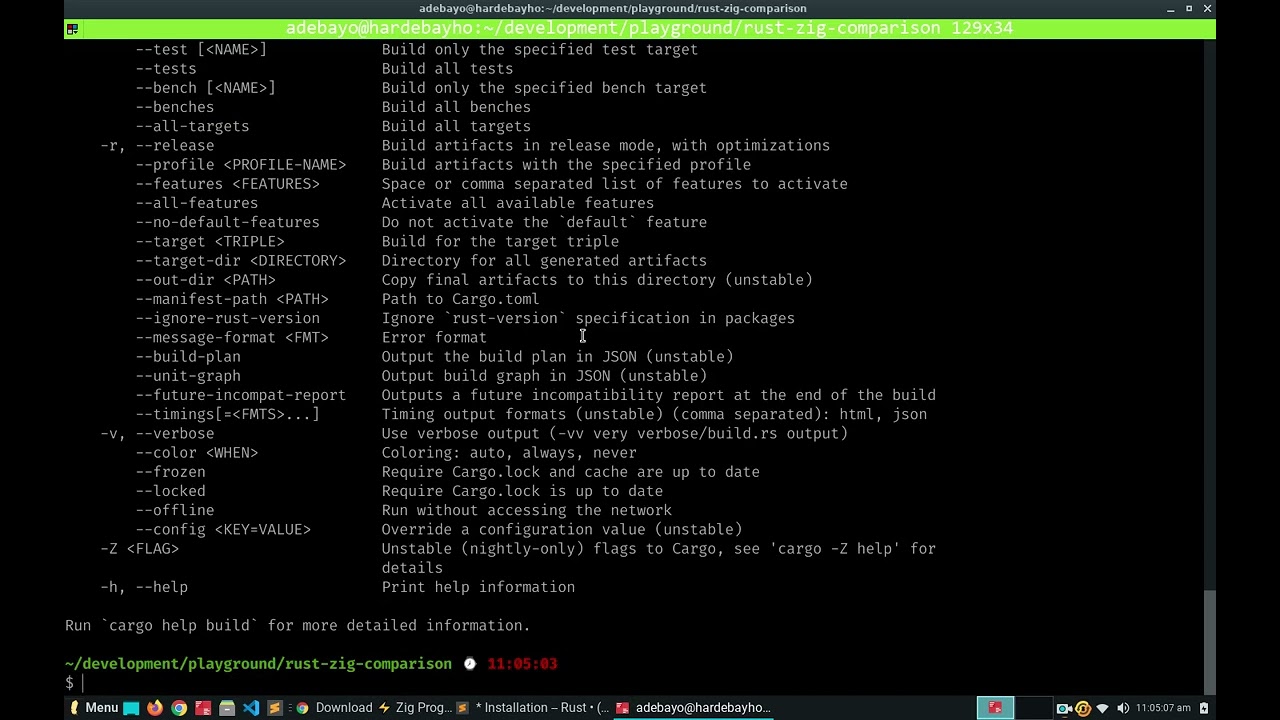Click the 11:05:07 am clock
The width and height of the screenshot is (1280, 720).
pos(1163,708)
